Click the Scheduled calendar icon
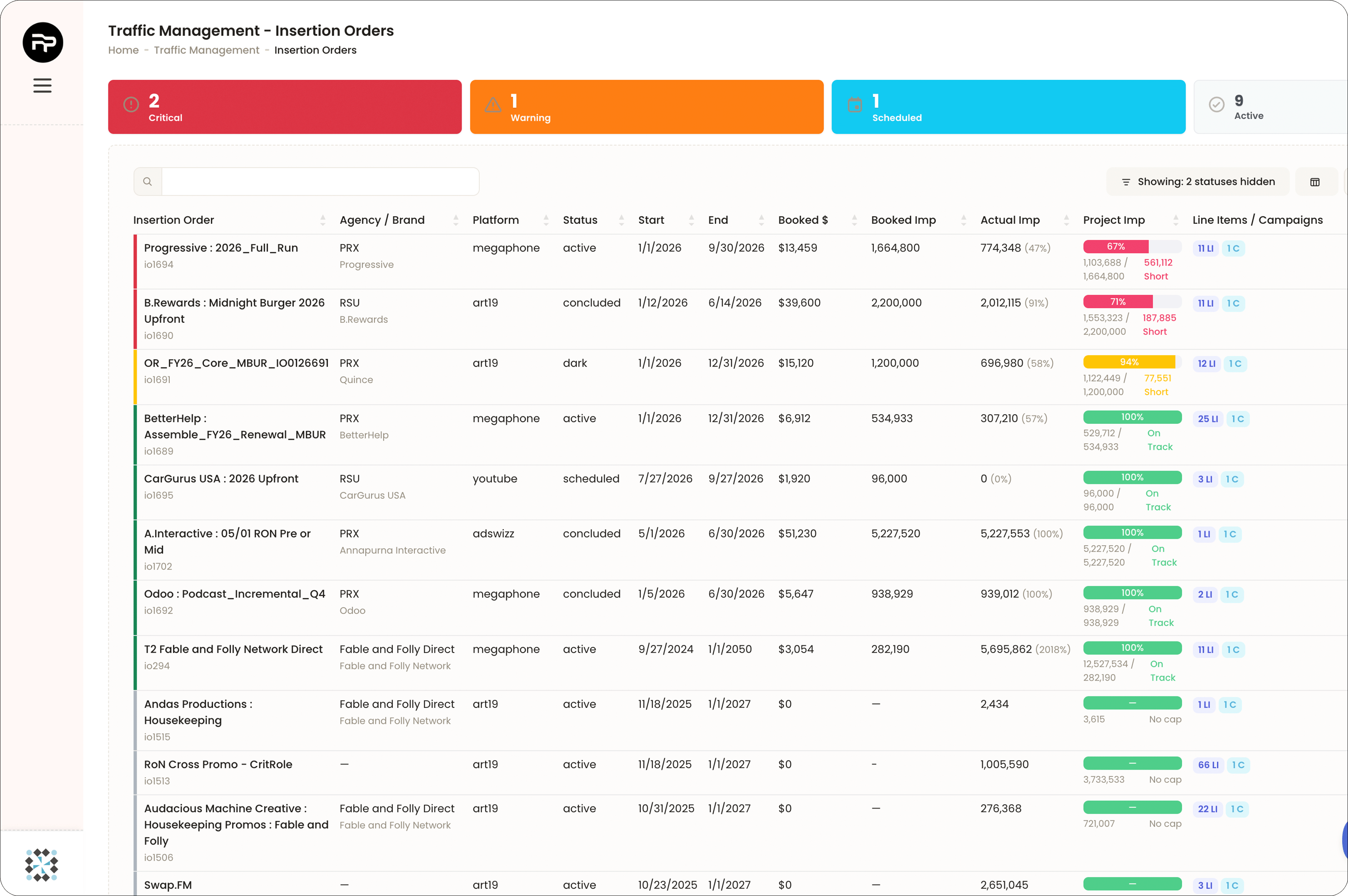 coord(855,104)
